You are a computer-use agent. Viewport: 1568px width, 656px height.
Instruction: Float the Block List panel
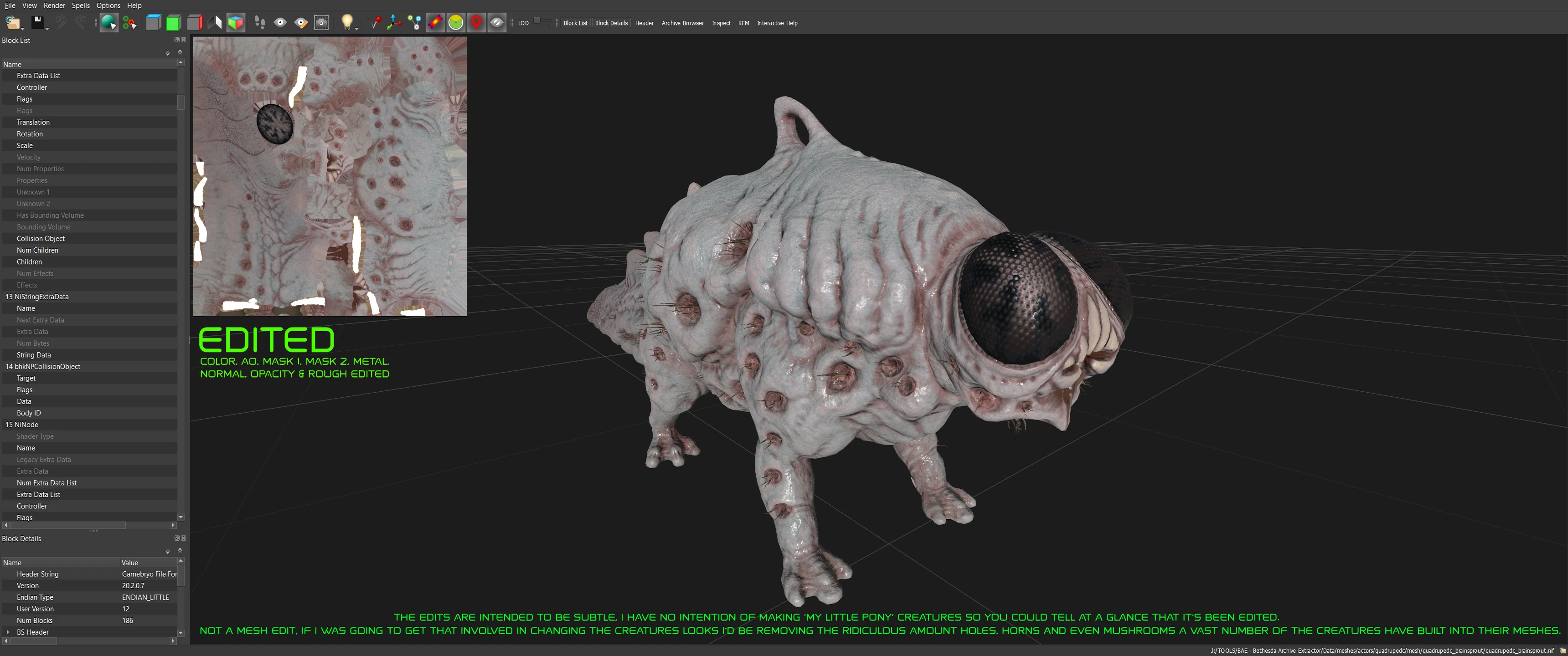click(177, 40)
